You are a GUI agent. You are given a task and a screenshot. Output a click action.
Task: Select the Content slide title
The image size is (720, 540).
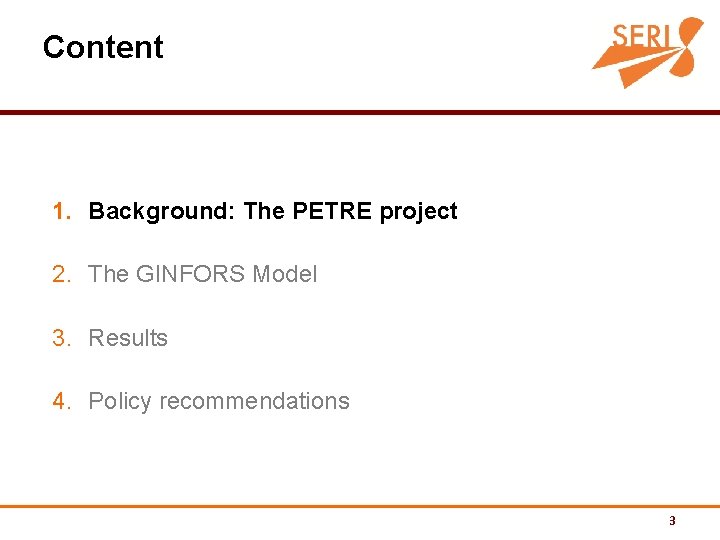[103, 47]
